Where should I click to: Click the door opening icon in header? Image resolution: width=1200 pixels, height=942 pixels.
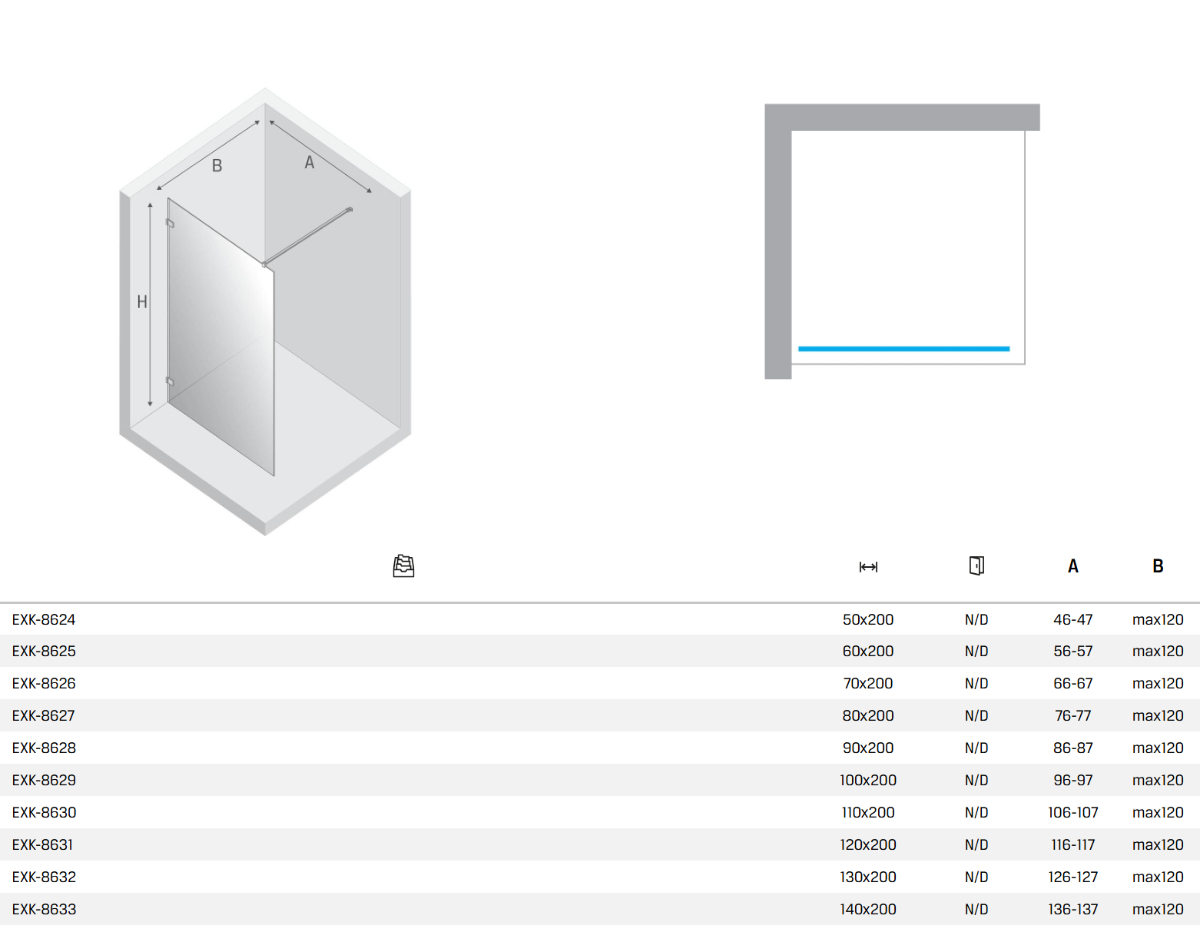point(976,566)
